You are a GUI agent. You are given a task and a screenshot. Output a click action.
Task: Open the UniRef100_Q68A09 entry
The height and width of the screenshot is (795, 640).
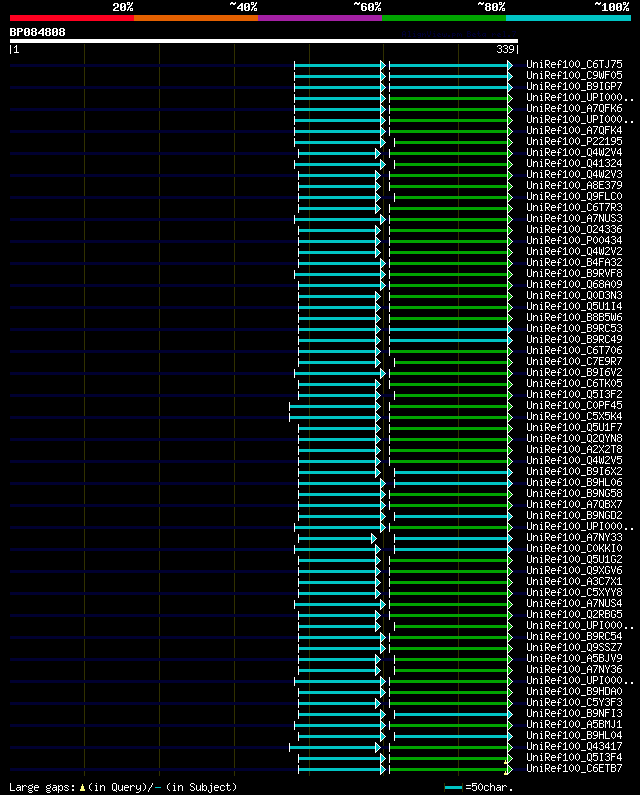574,284
